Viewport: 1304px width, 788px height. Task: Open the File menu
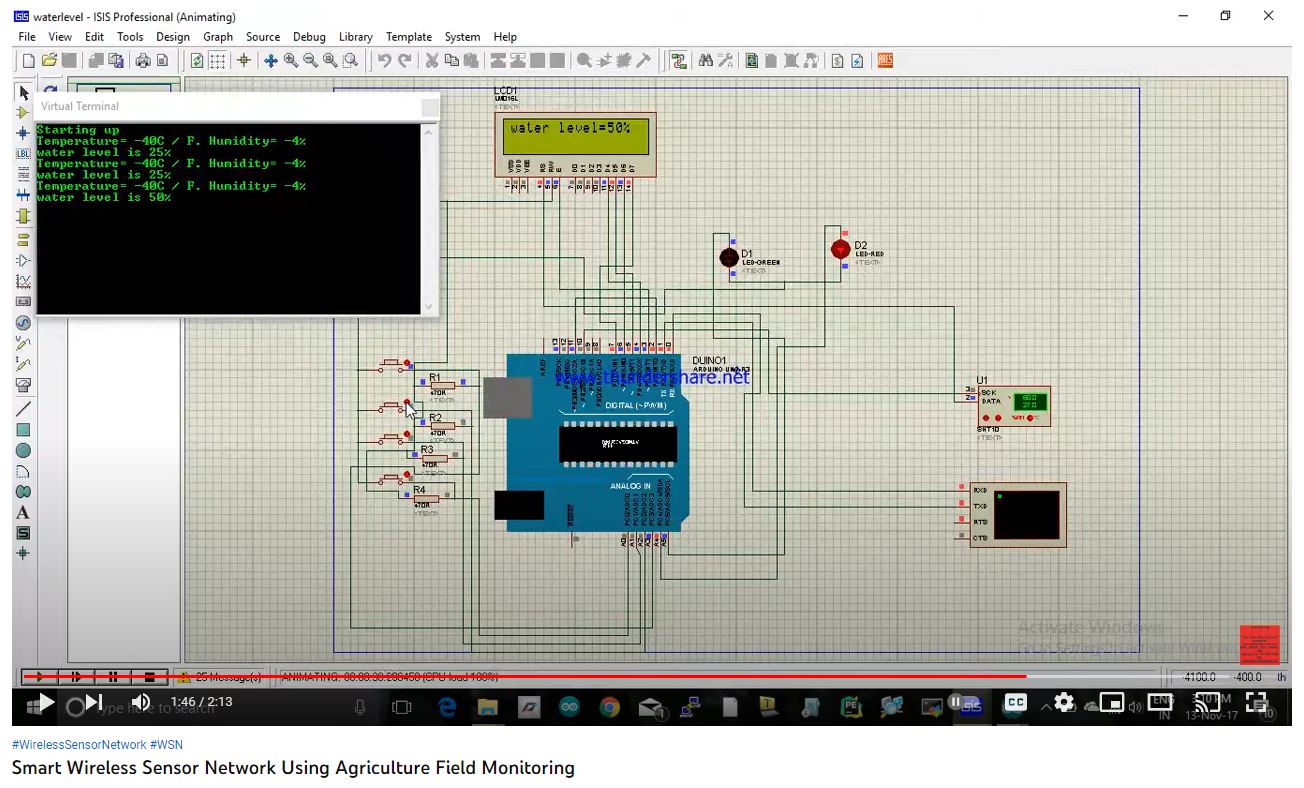(27, 37)
